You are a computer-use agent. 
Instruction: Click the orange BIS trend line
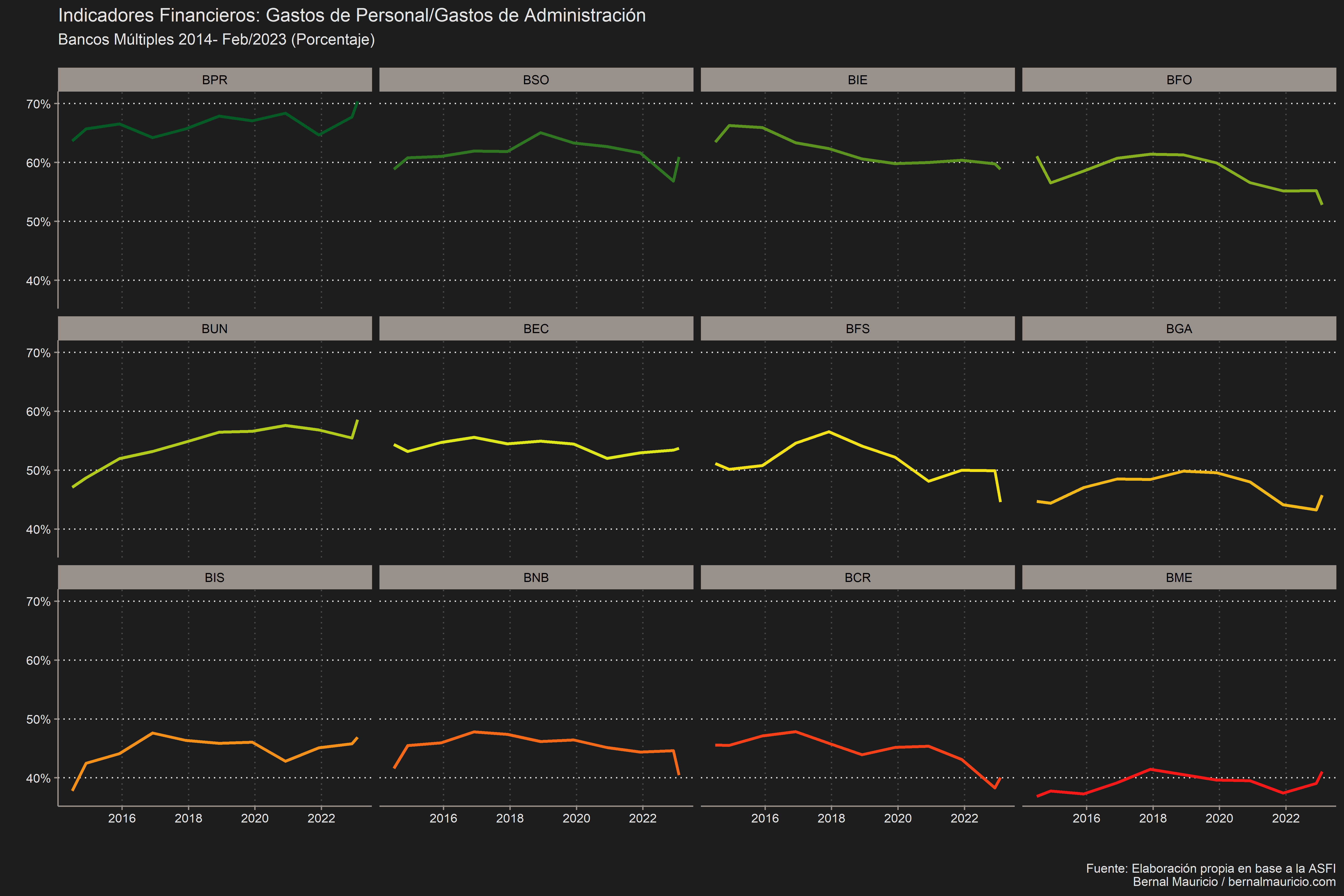tap(220, 743)
